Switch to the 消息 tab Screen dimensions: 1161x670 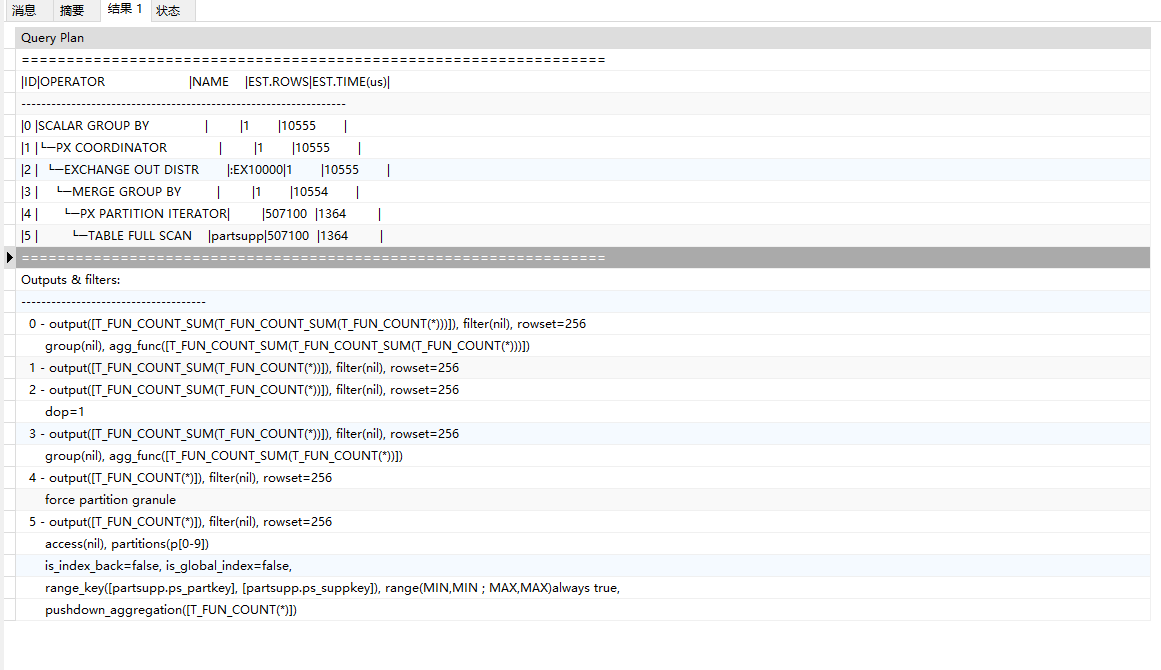pyautogui.click(x=24, y=11)
